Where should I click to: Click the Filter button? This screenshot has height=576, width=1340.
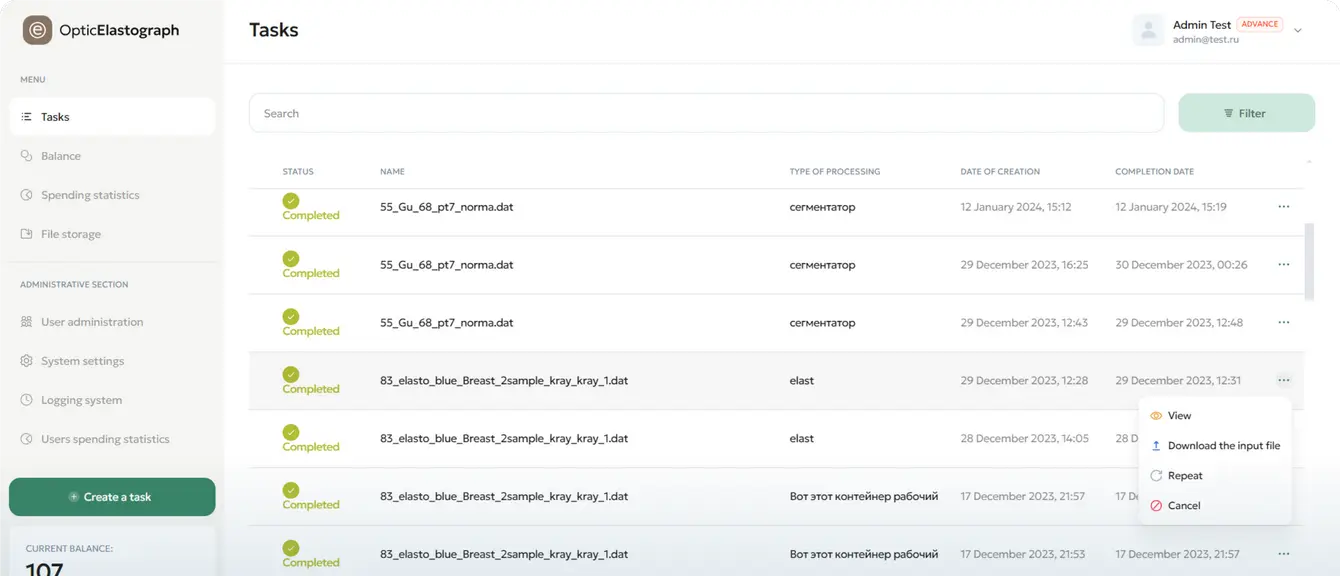[x=1246, y=113]
